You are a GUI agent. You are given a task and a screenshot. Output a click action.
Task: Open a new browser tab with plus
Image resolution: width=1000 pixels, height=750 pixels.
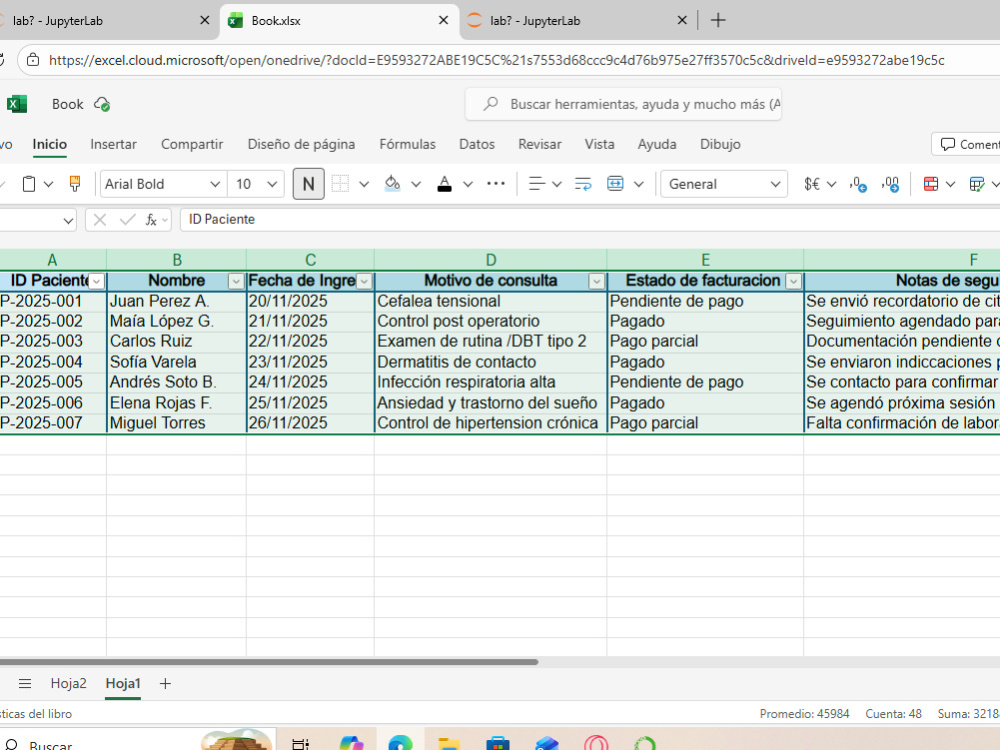[x=718, y=20]
